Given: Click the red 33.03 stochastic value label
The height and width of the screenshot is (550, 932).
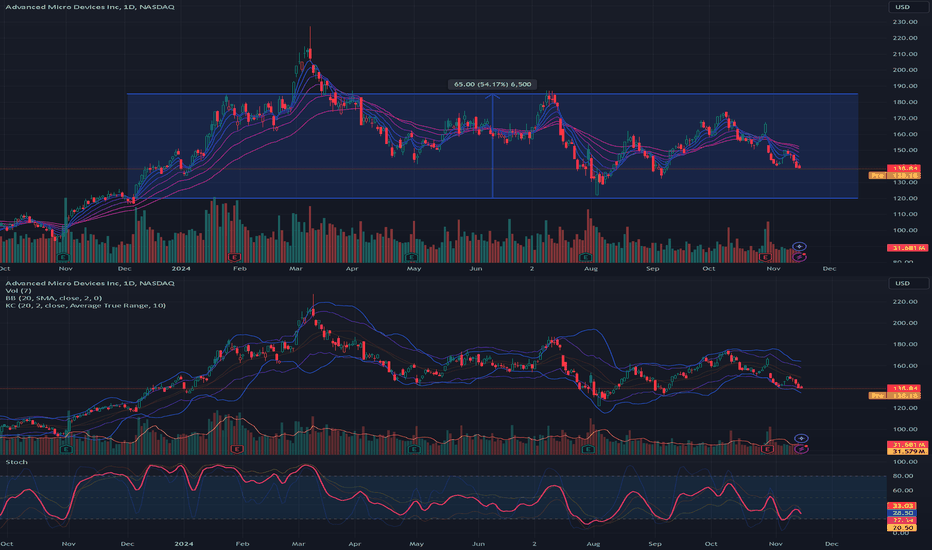Looking at the screenshot, I should (x=903, y=506).
